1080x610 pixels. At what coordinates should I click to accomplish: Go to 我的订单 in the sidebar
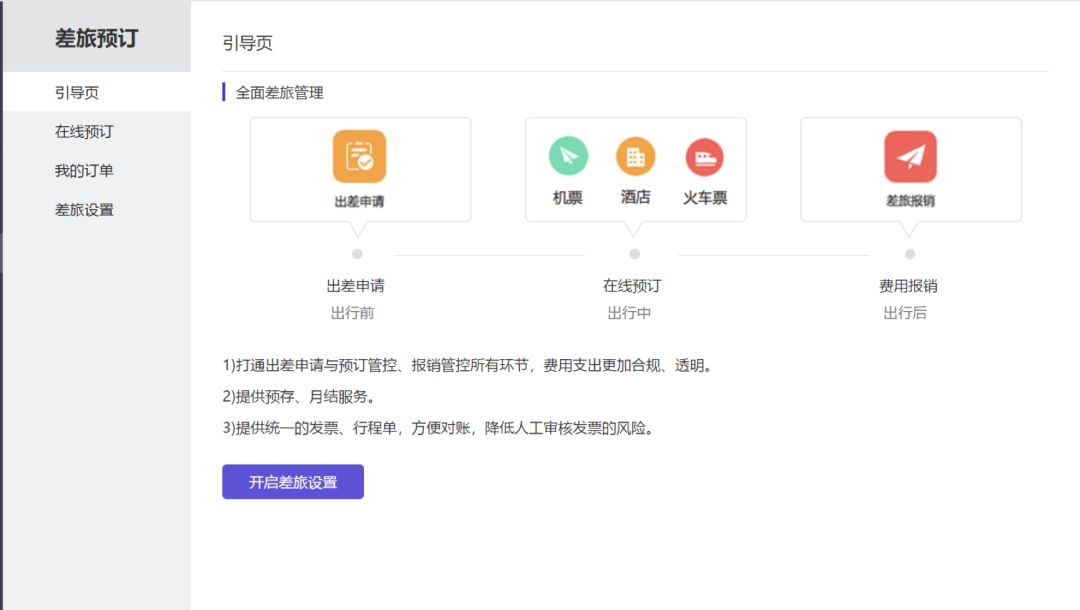(84, 171)
